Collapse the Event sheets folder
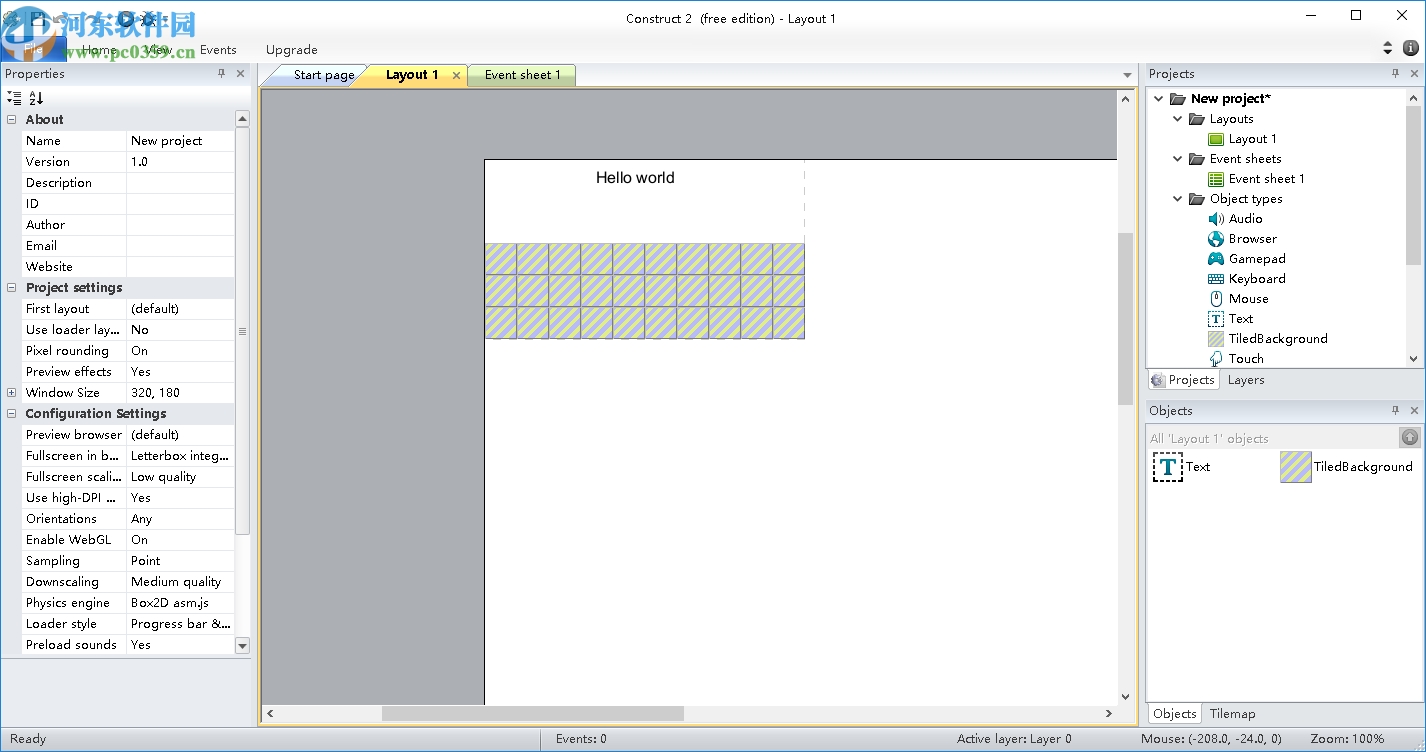The width and height of the screenshot is (1426, 752). (x=1178, y=159)
